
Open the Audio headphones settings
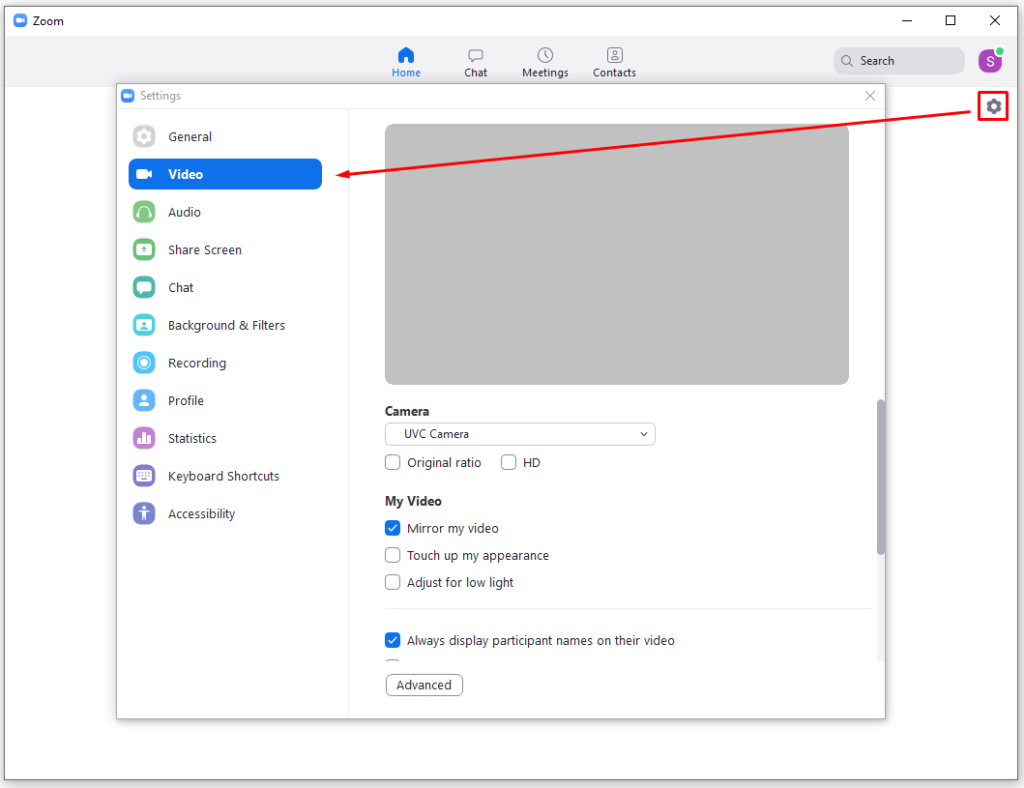pos(145,212)
